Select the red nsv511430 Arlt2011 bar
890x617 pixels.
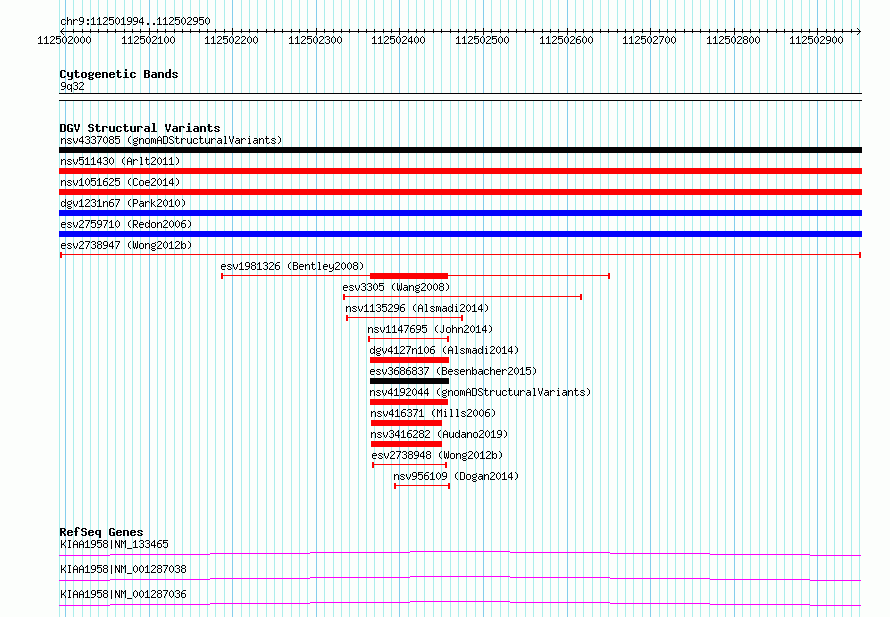[x=460, y=171]
